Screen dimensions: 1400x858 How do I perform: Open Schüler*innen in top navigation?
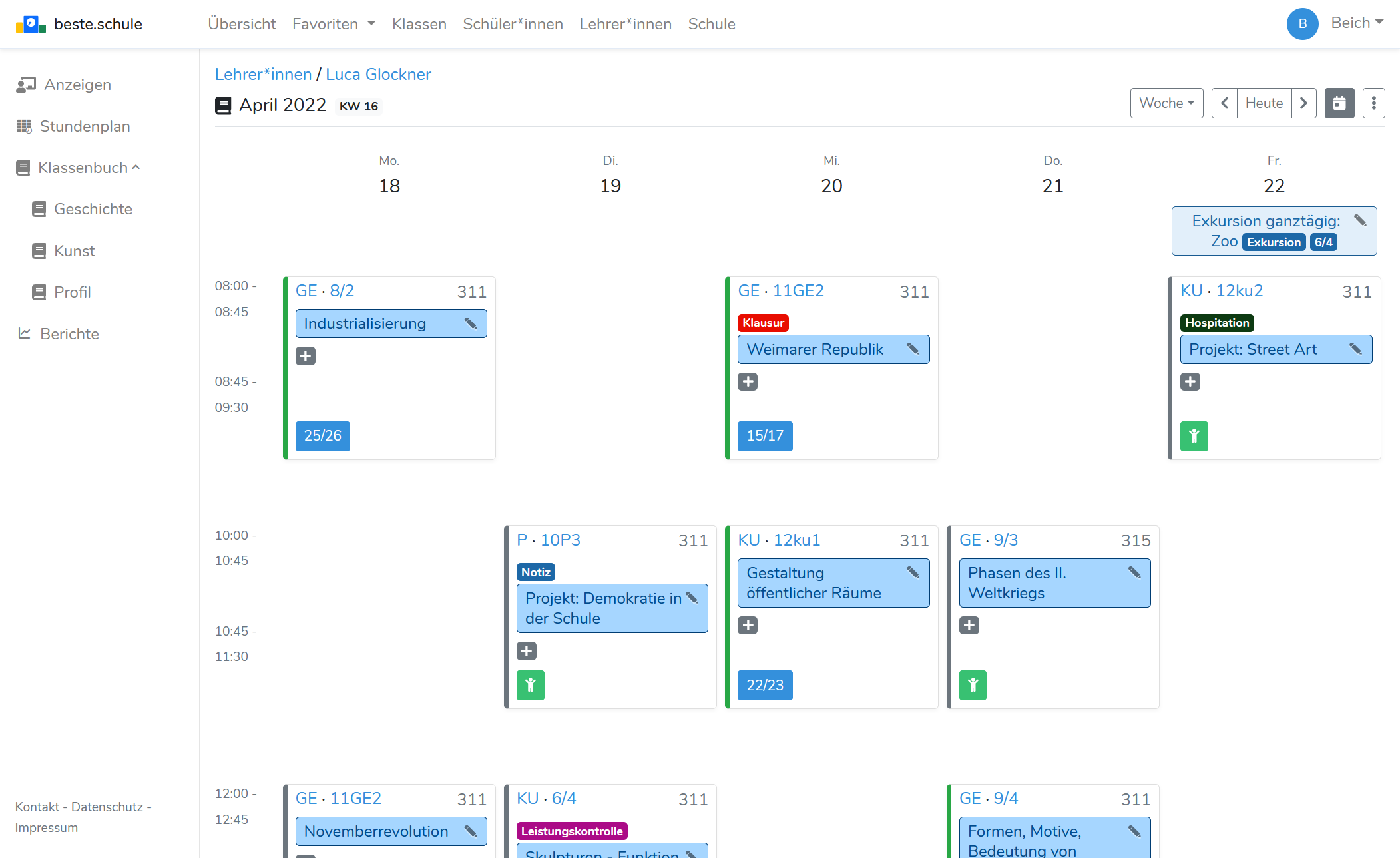click(x=513, y=24)
